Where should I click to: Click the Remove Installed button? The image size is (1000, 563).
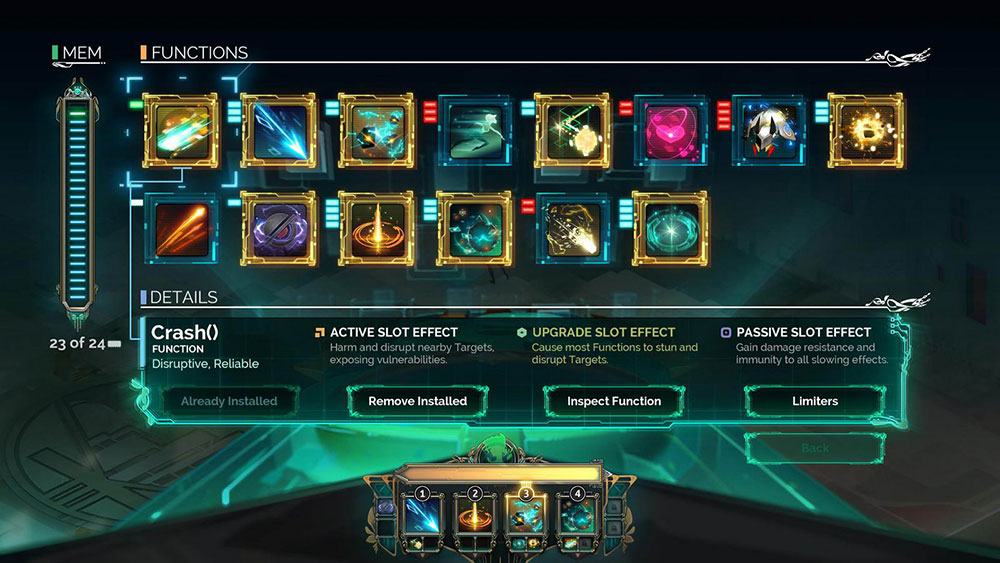pos(418,401)
